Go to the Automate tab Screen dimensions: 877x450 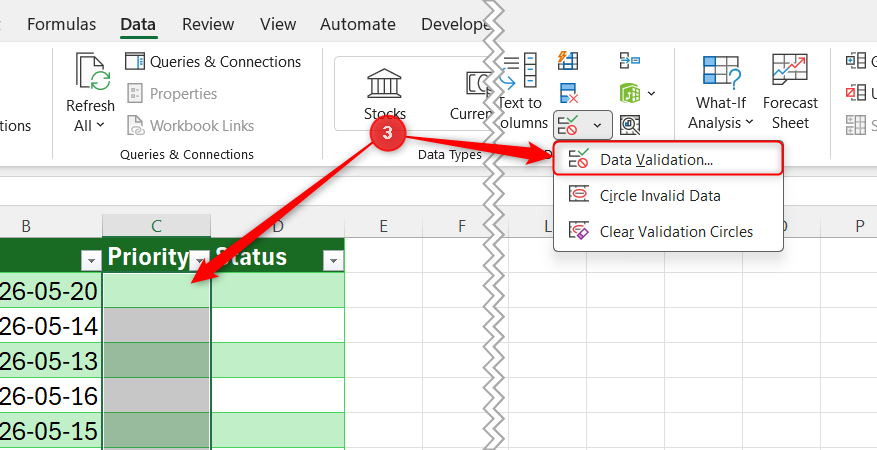point(358,25)
